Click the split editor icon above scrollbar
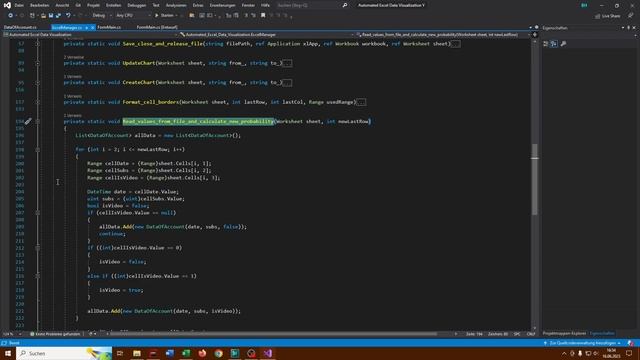The height and width of the screenshot is (360, 640). [x=535, y=35]
